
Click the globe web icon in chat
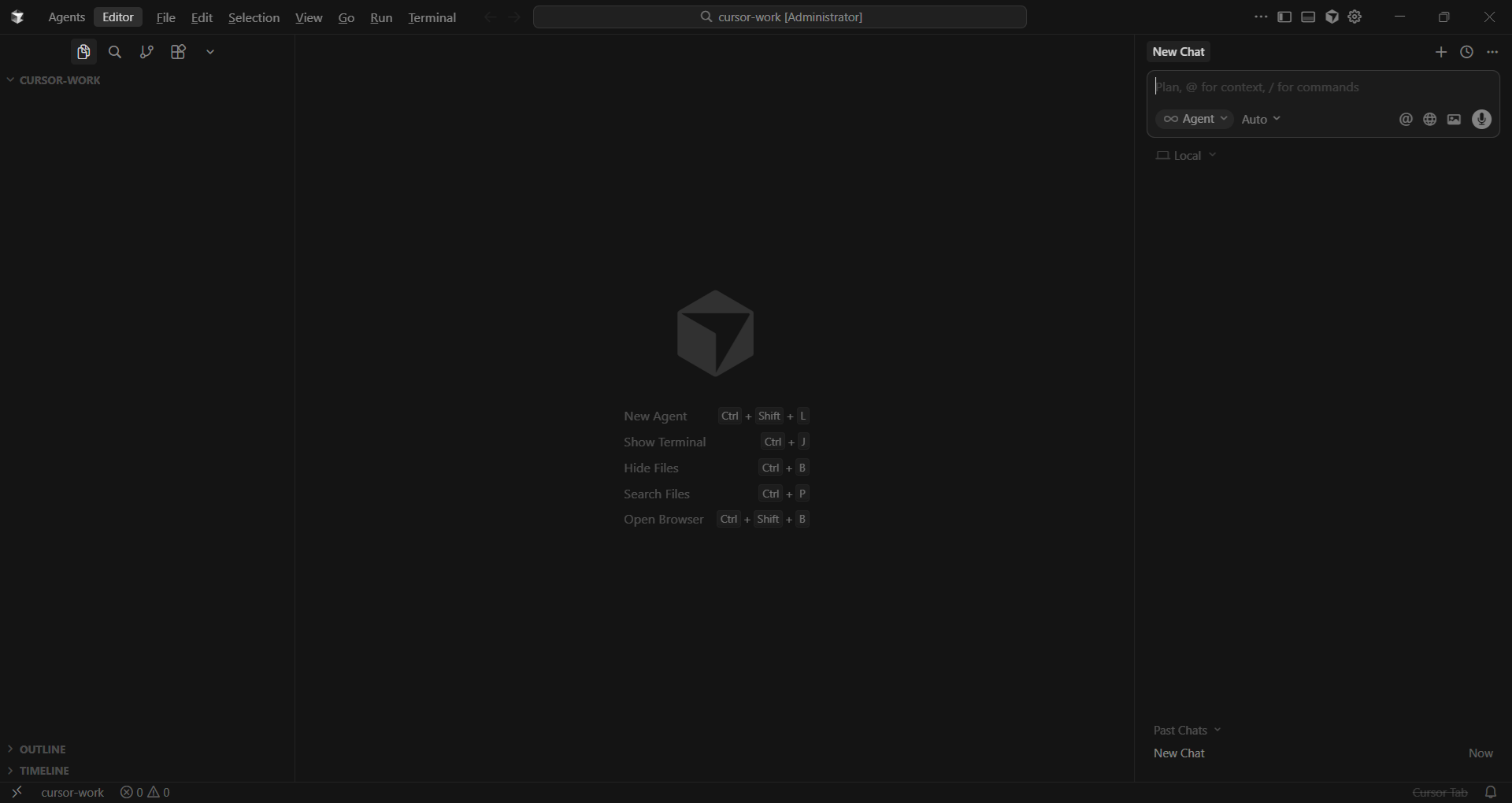[1430, 120]
